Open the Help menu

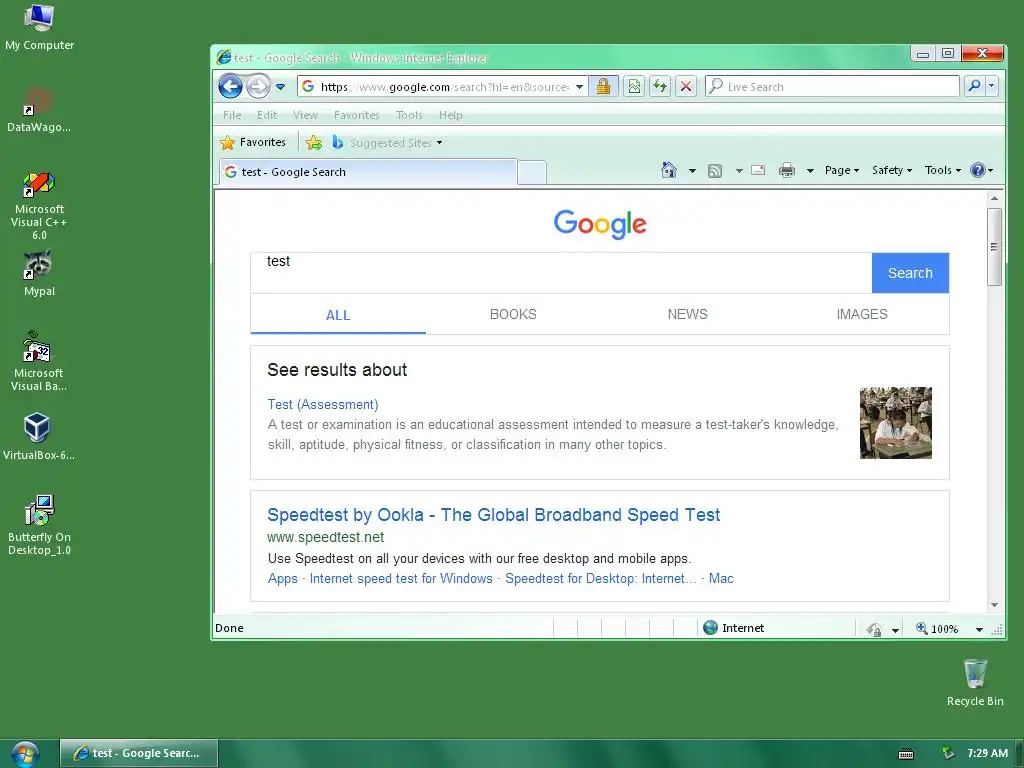coord(450,115)
